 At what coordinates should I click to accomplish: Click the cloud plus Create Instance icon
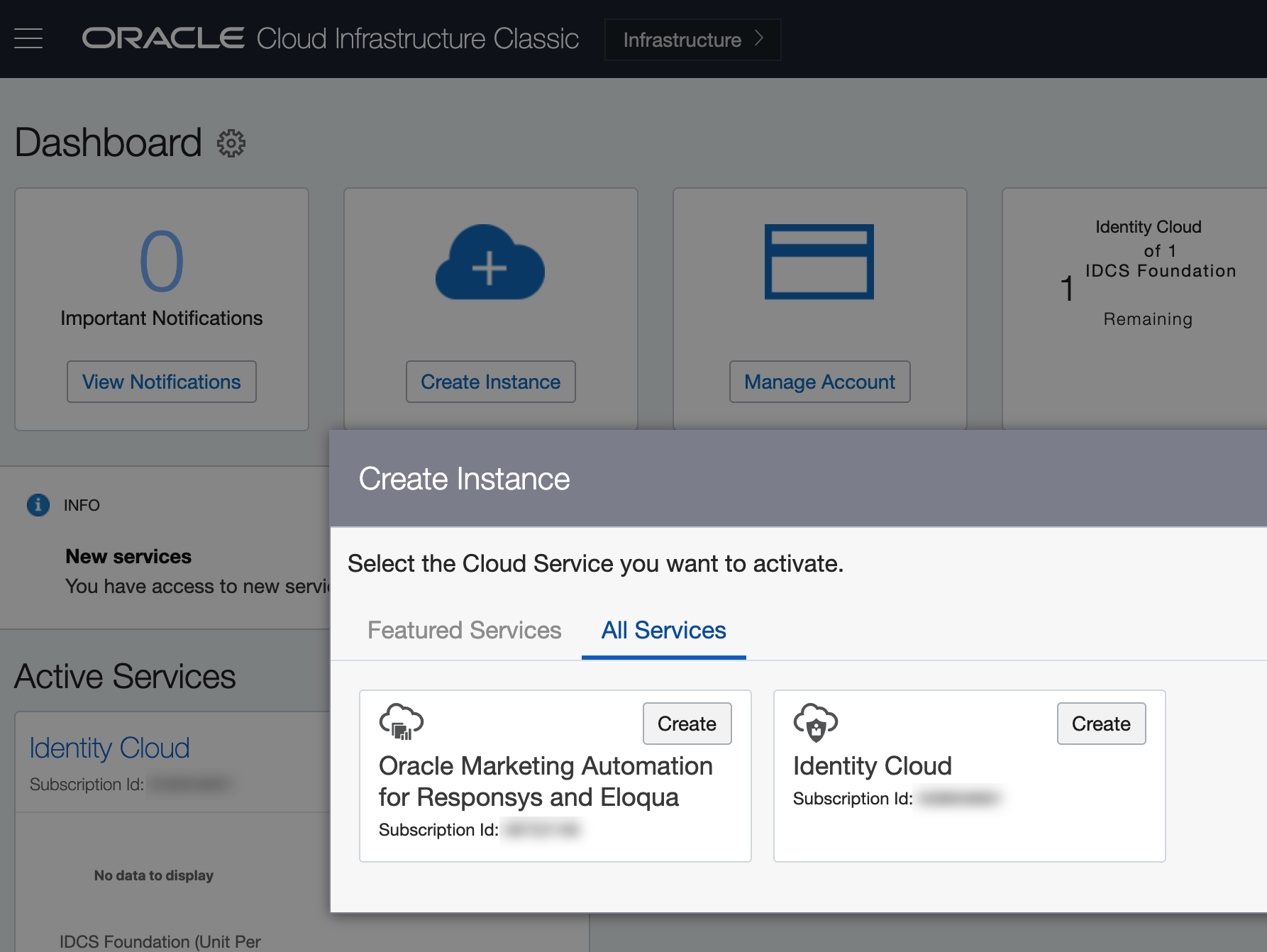tap(490, 262)
